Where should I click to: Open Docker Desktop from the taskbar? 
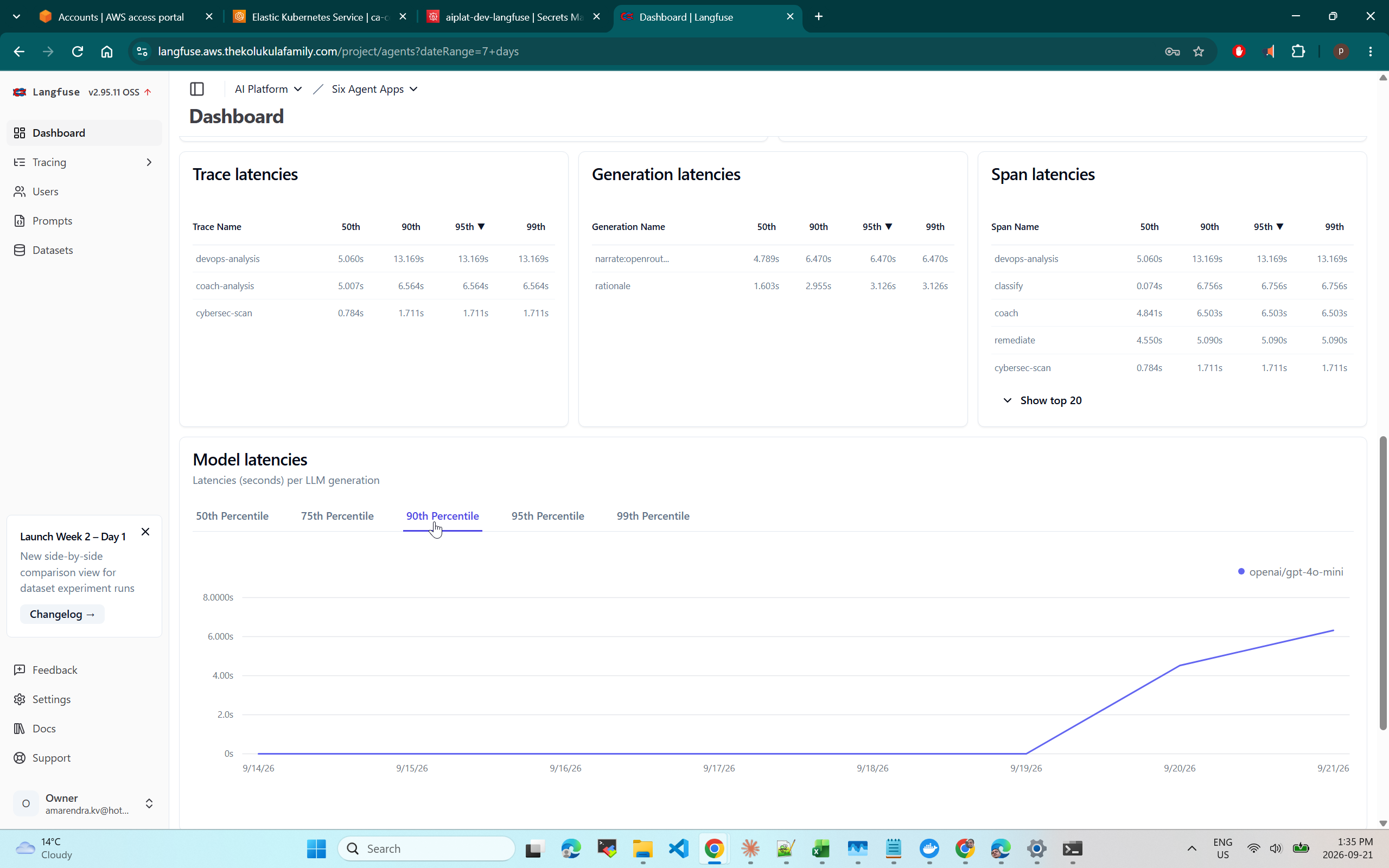click(929, 848)
